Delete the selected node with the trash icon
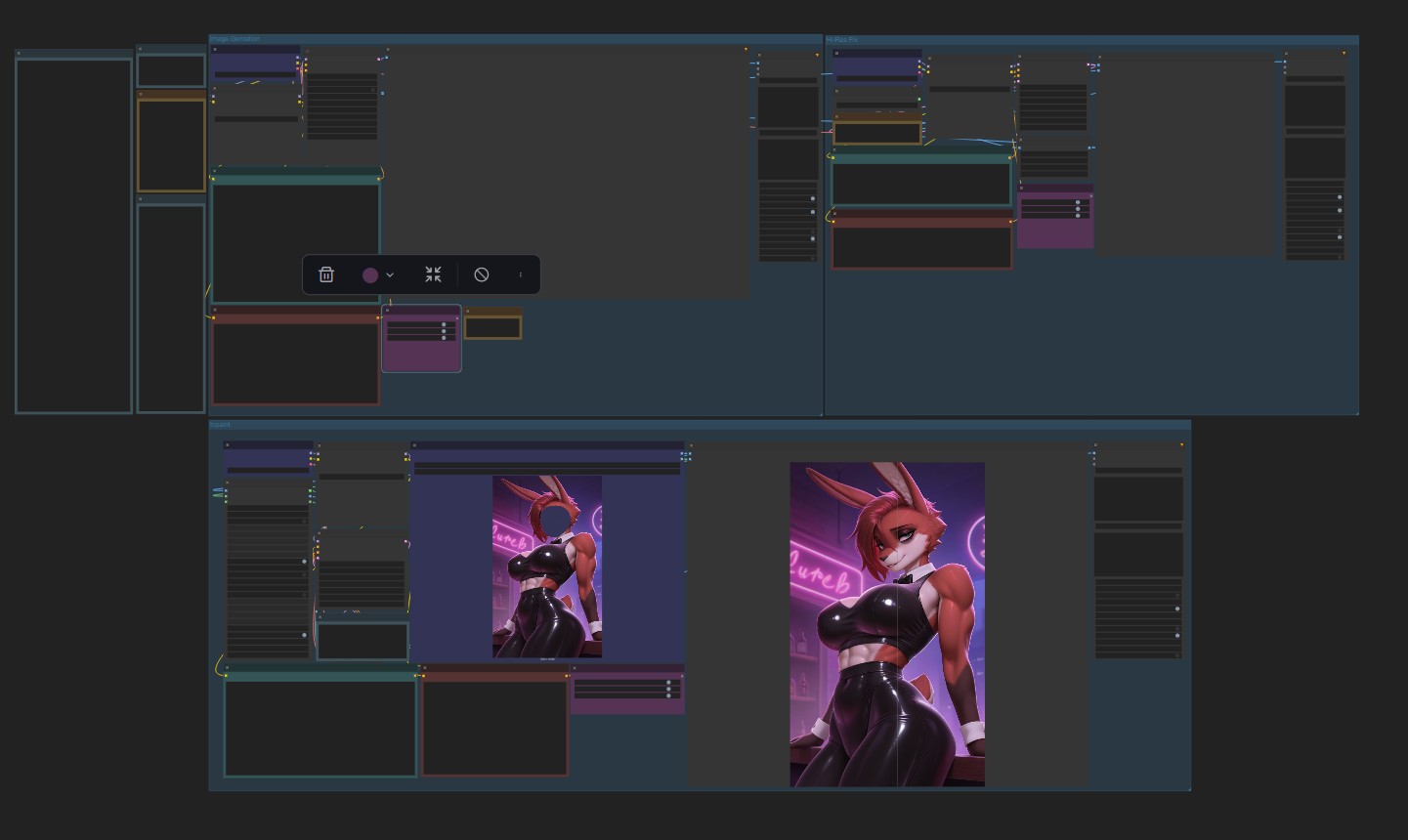The height and width of the screenshot is (840, 1408). point(326,275)
